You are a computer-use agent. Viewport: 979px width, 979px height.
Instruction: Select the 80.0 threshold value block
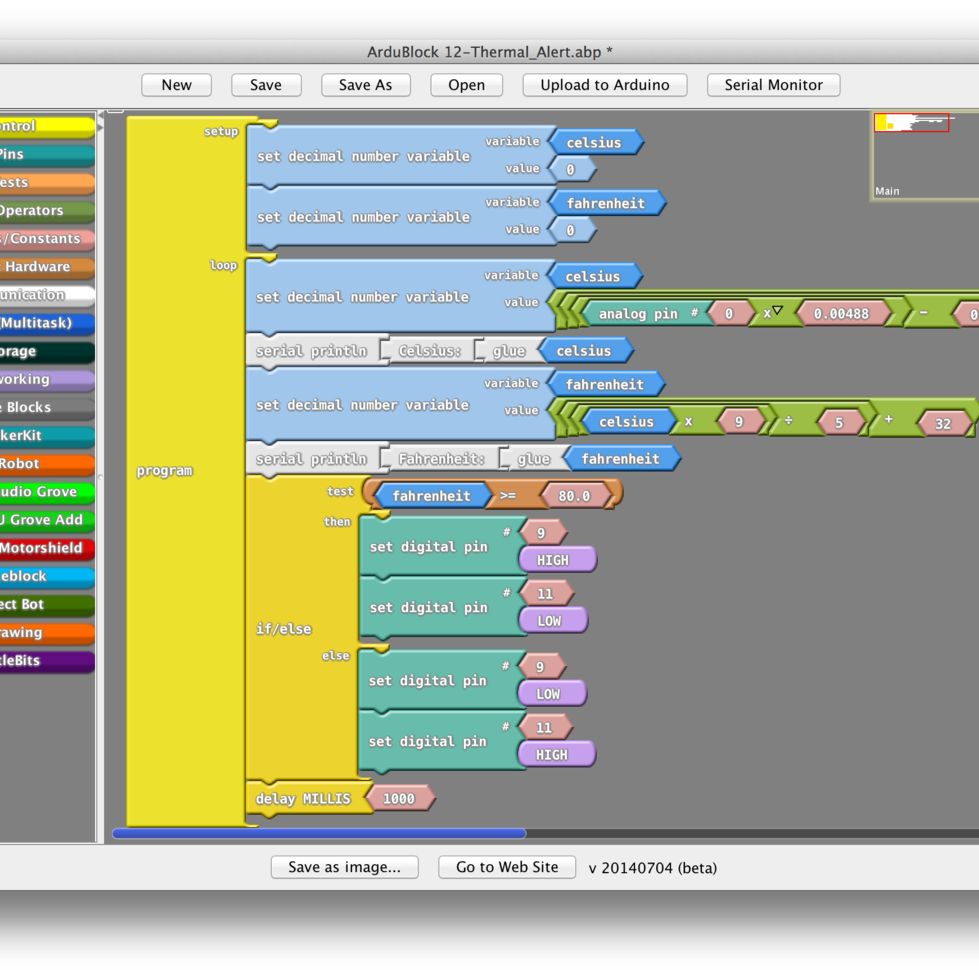point(574,496)
